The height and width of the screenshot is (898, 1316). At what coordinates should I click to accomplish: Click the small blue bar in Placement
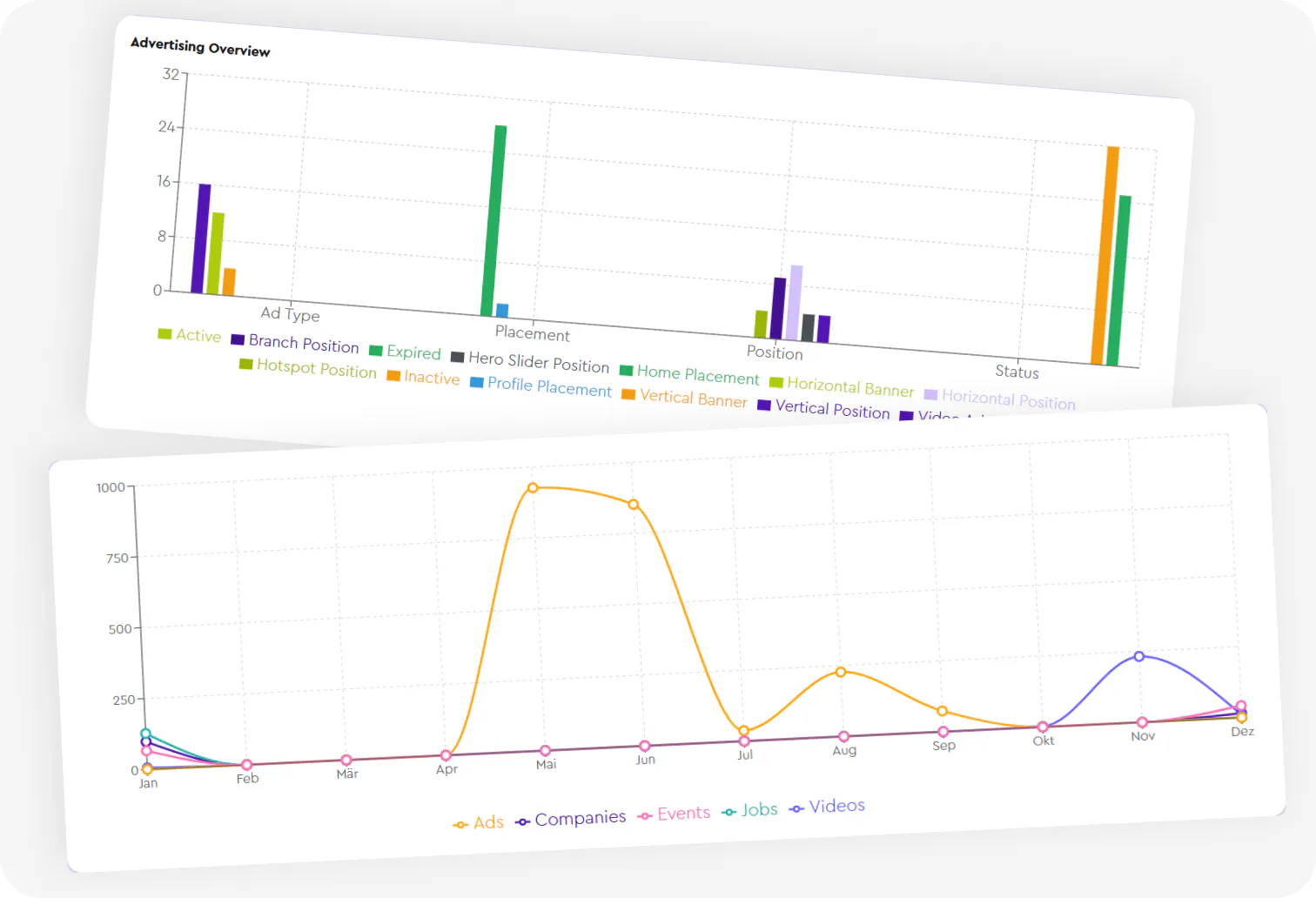coord(502,311)
